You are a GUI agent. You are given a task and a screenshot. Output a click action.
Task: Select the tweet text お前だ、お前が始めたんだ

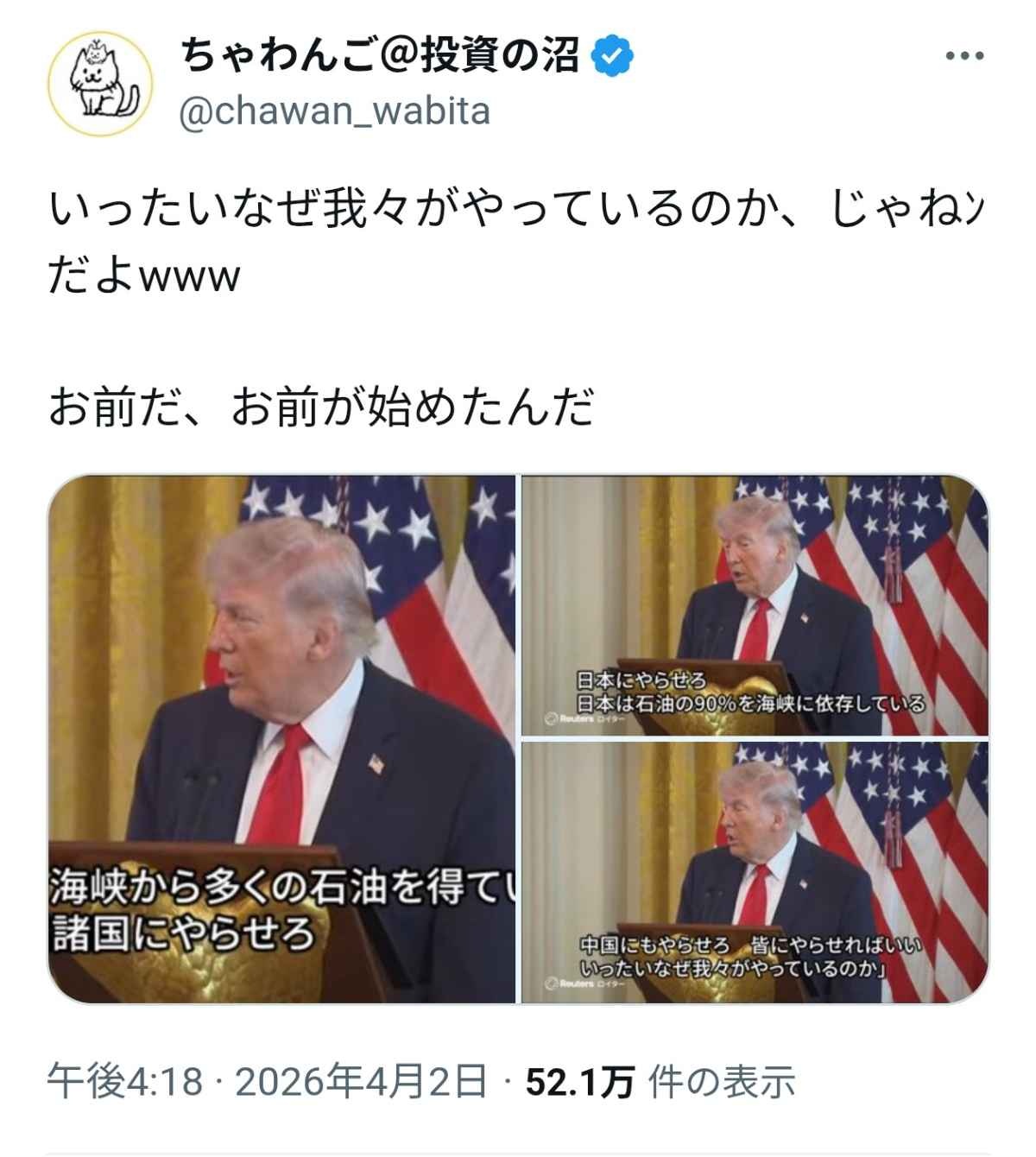click(322, 407)
